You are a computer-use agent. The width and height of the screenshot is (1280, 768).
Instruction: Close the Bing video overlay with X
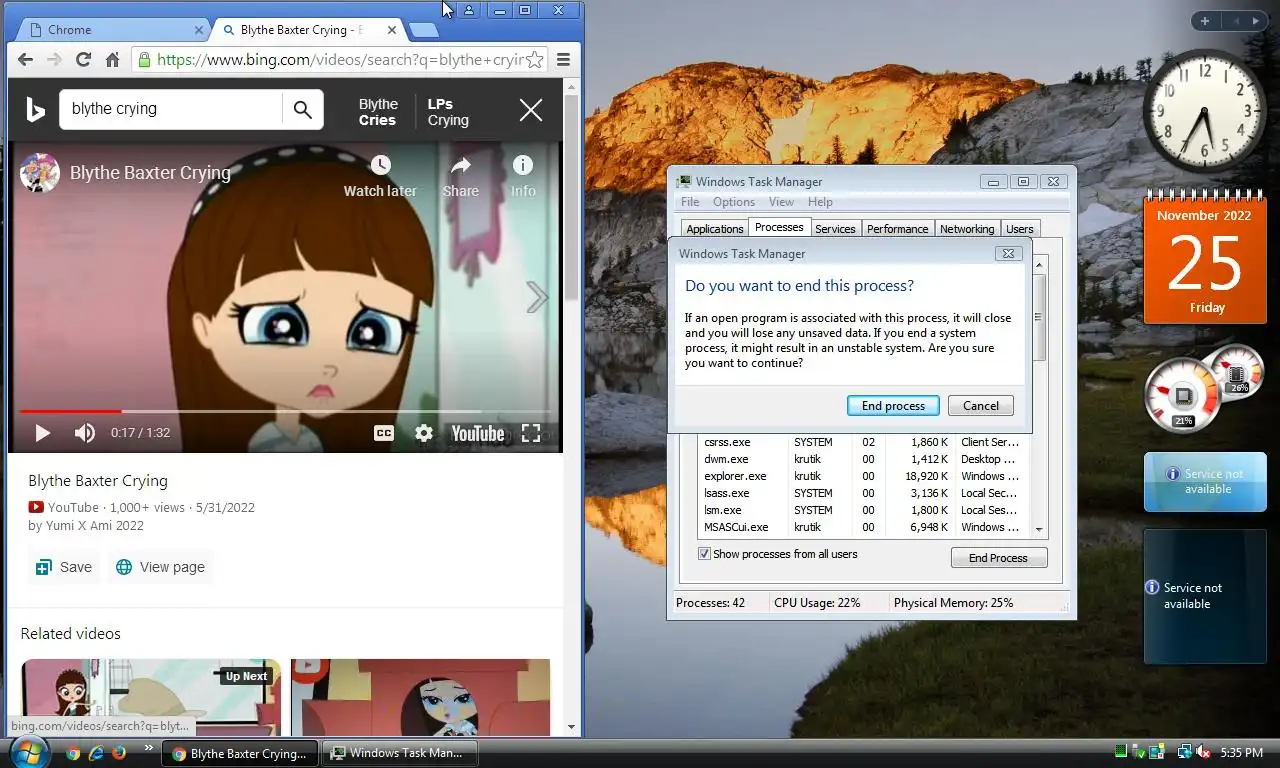(x=531, y=110)
